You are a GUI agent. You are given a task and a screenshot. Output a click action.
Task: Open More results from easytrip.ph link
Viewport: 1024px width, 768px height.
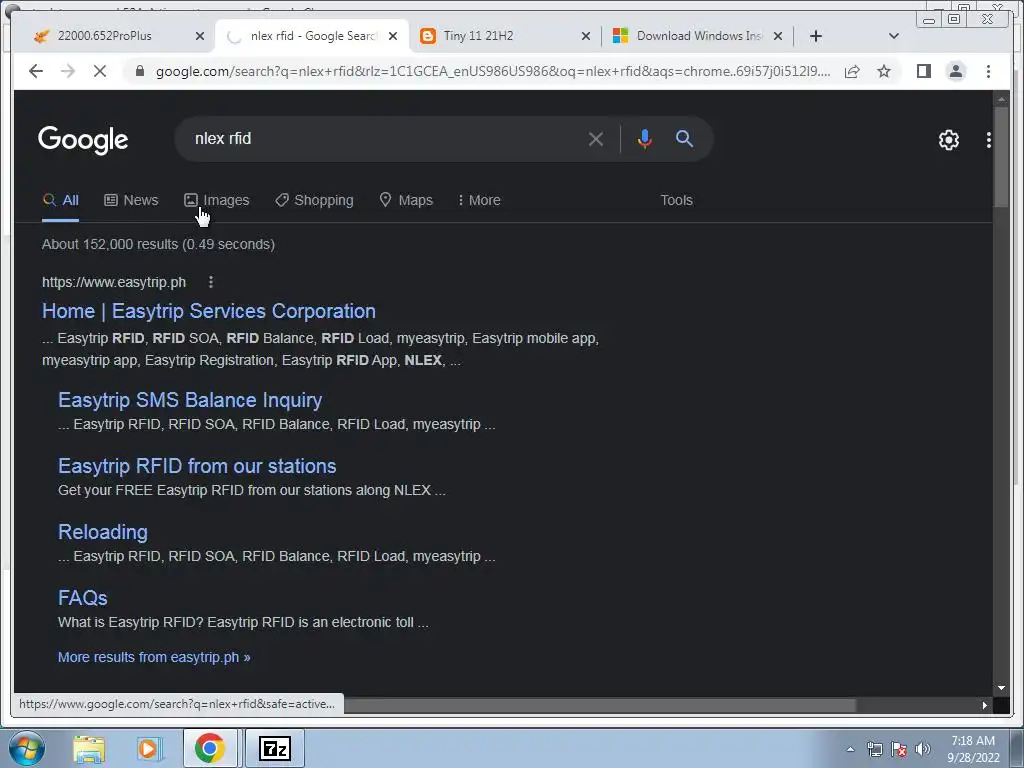(154, 657)
